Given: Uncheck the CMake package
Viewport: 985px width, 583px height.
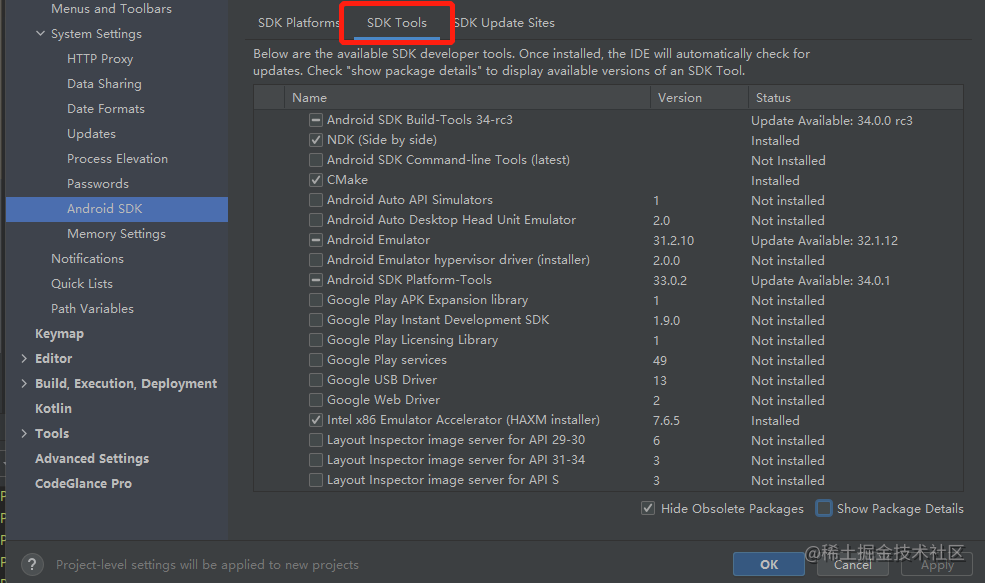Looking at the screenshot, I should click(316, 180).
